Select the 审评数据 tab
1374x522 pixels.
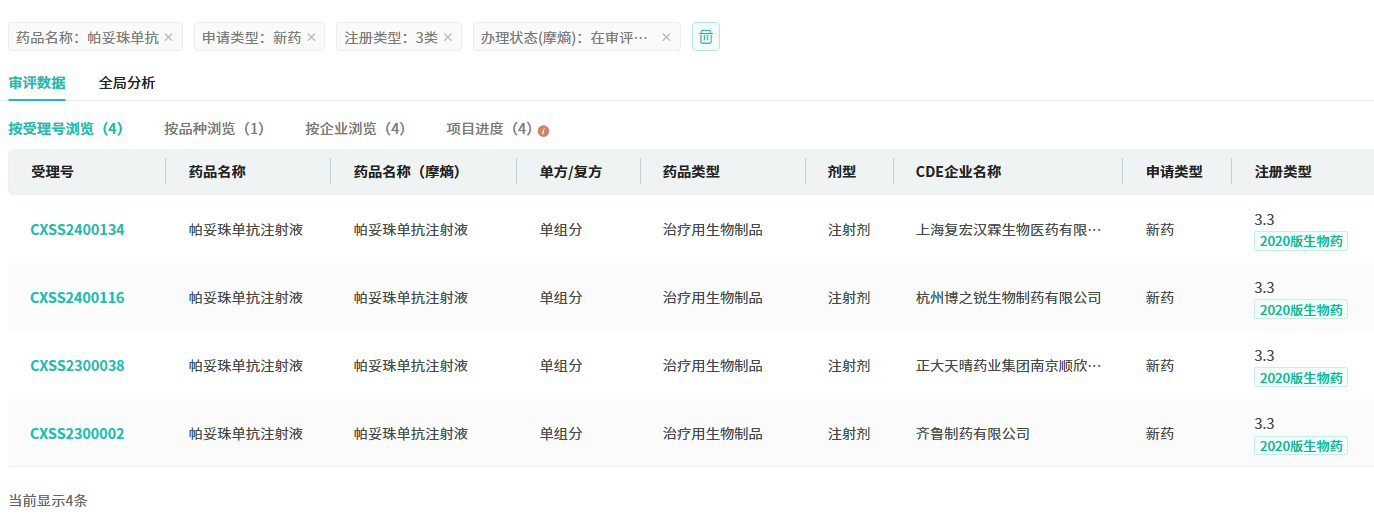(x=37, y=83)
